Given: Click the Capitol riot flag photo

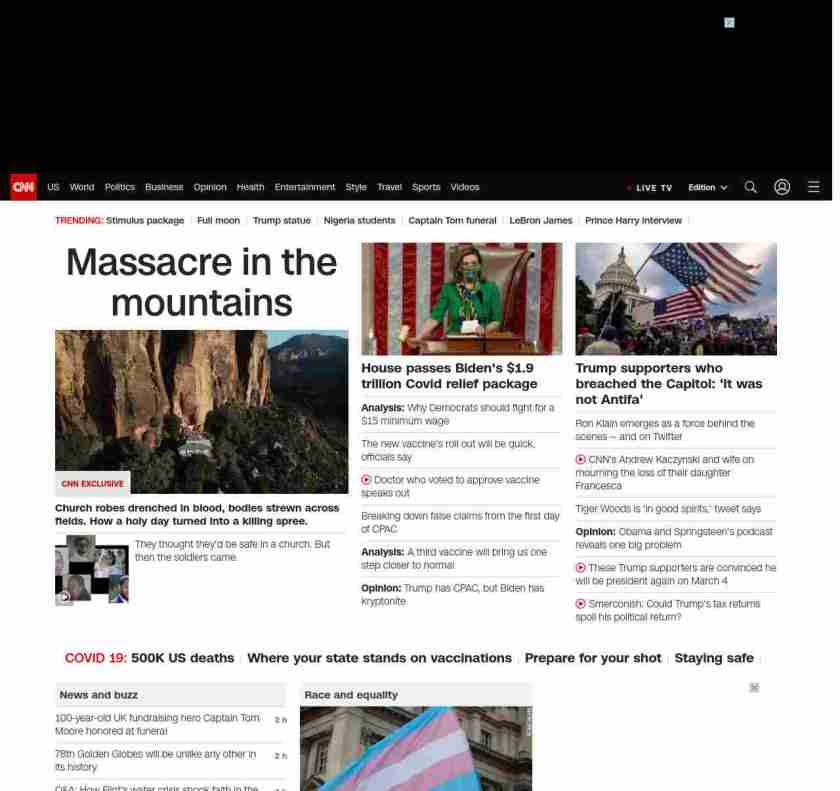Looking at the screenshot, I should pos(675,298).
